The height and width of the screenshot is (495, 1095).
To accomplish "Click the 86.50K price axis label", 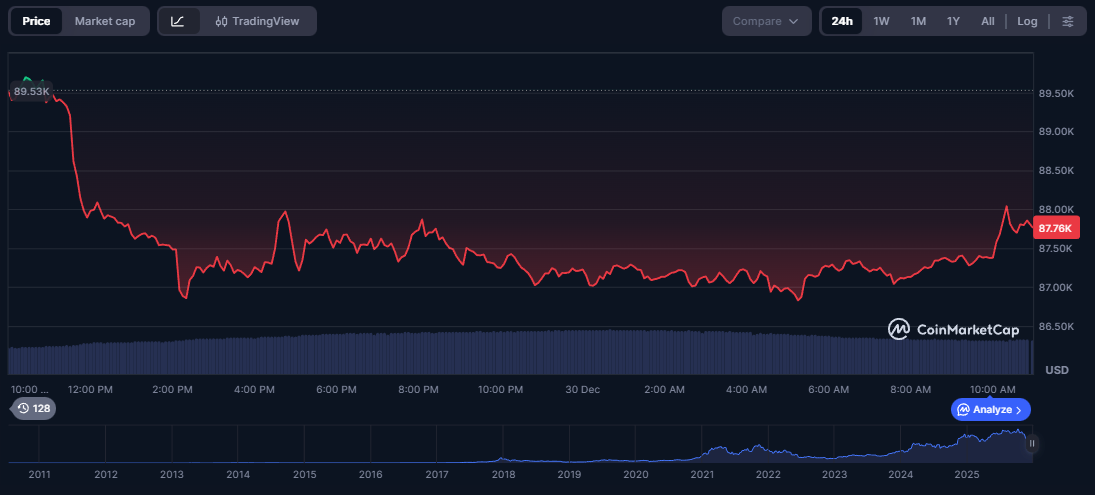I will coord(1055,327).
